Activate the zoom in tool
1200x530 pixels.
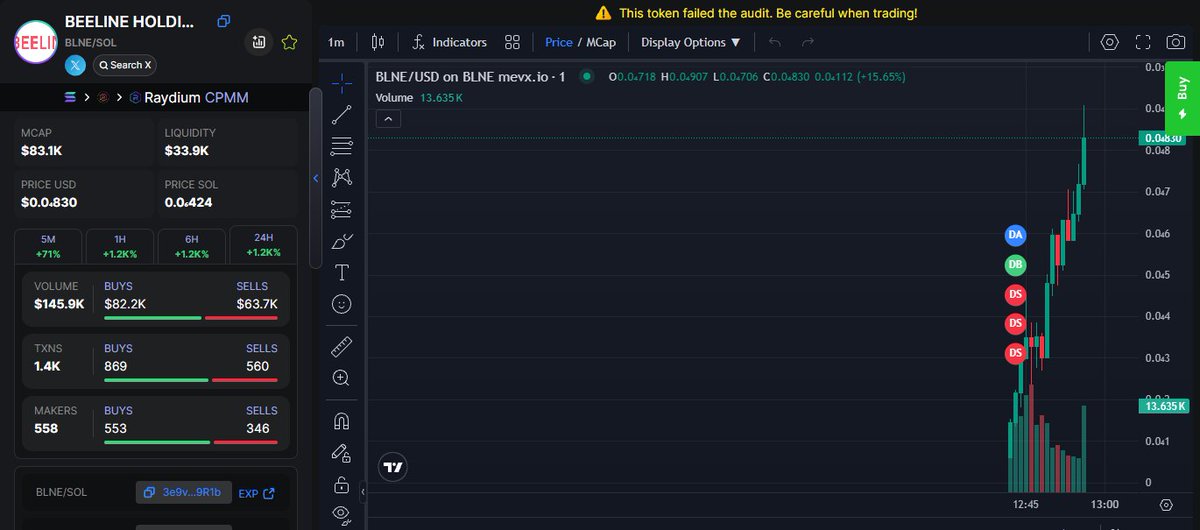coord(341,378)
